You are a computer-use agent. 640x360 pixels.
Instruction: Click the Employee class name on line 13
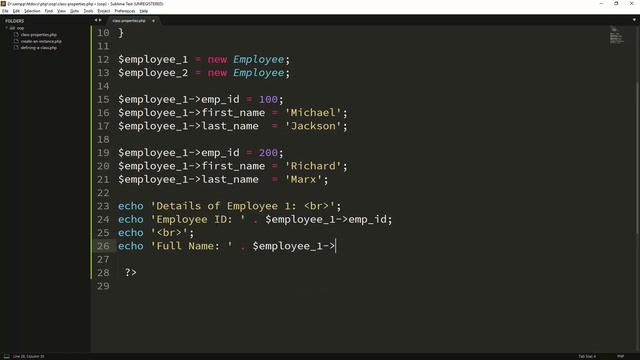pyautogui.click(x=259, y=73)
